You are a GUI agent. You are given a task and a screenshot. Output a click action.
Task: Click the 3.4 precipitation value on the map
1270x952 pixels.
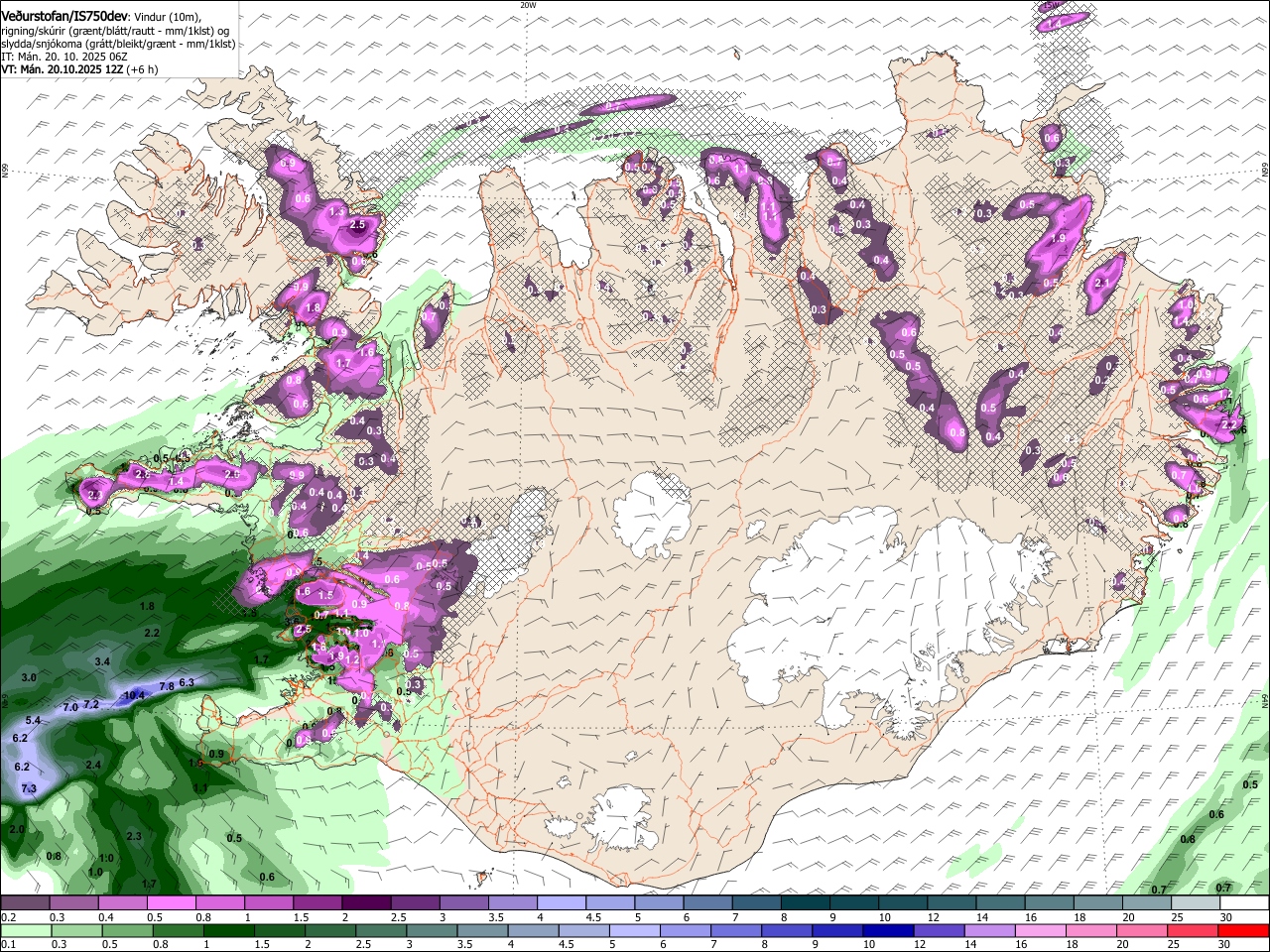tap(102, 661)
